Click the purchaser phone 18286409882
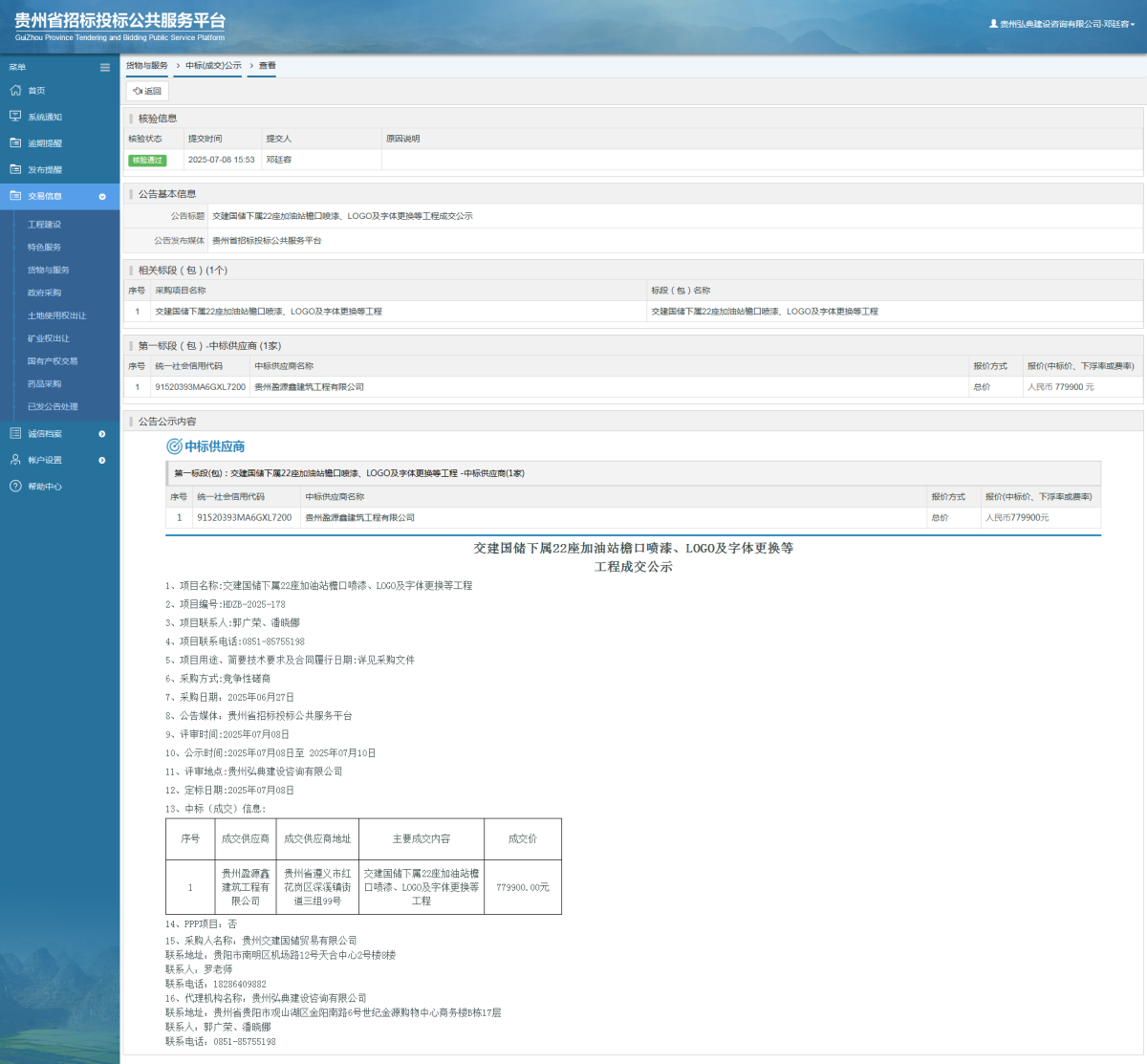This screenshot has width=1147, height=1064. [x=240, y=984]
